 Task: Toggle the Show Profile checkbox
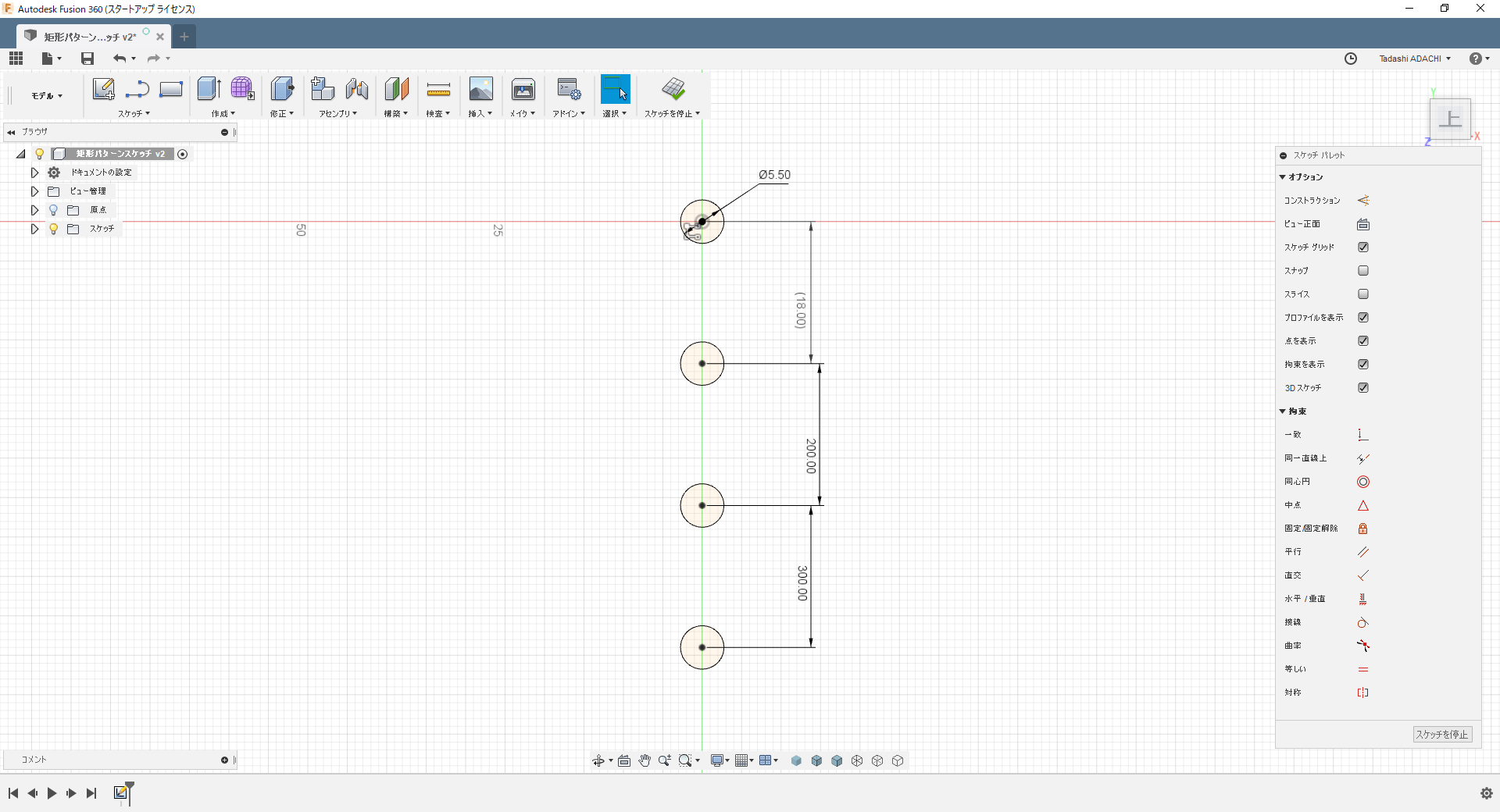click(x=1363, y=318)
